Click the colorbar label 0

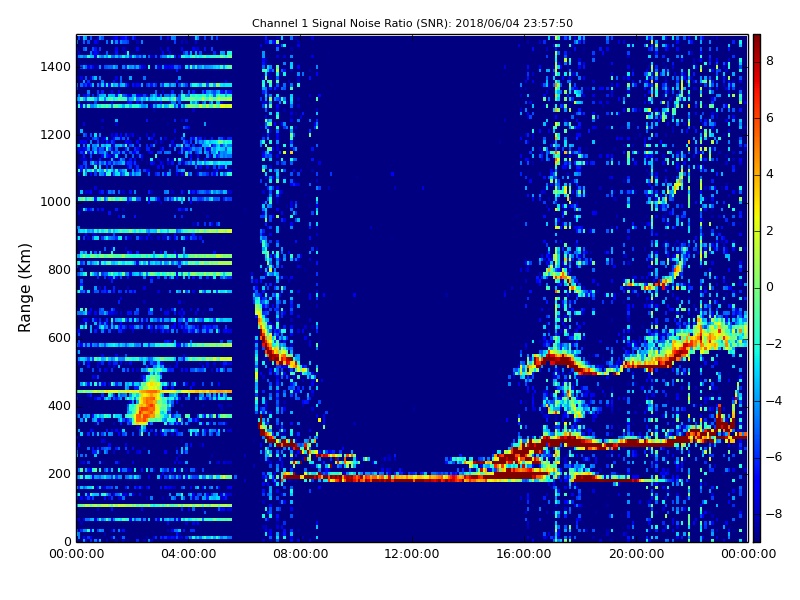[770, 287]
